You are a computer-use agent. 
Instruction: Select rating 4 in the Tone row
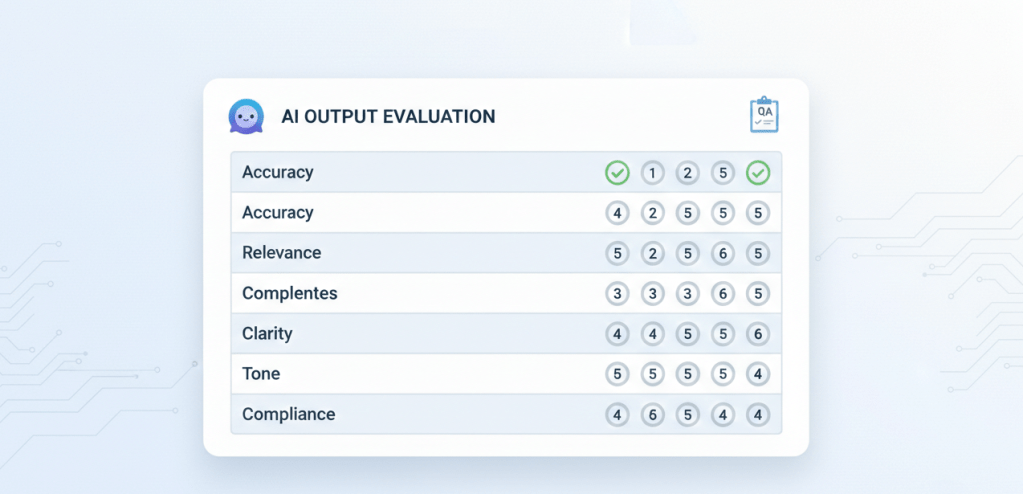coord(758,374)
